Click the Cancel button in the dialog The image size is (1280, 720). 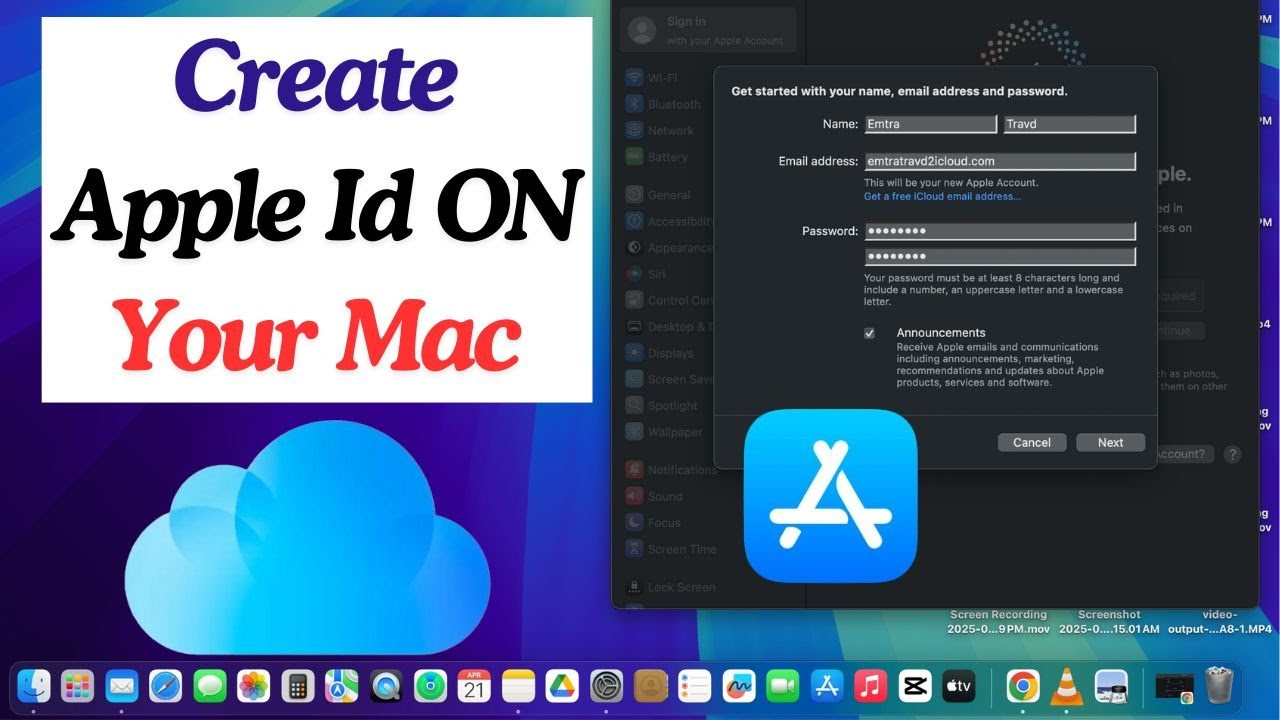[x=1032, y=442]
